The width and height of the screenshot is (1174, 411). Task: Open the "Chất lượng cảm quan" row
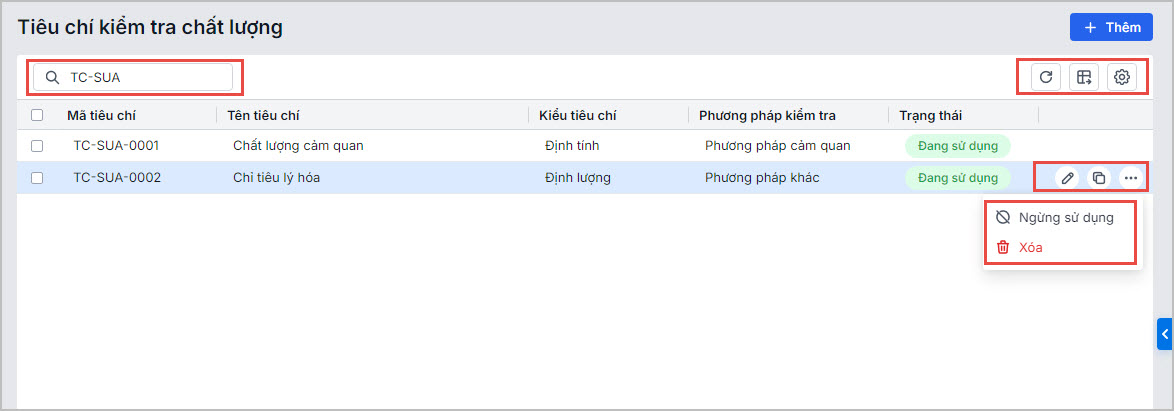(298, 146)
